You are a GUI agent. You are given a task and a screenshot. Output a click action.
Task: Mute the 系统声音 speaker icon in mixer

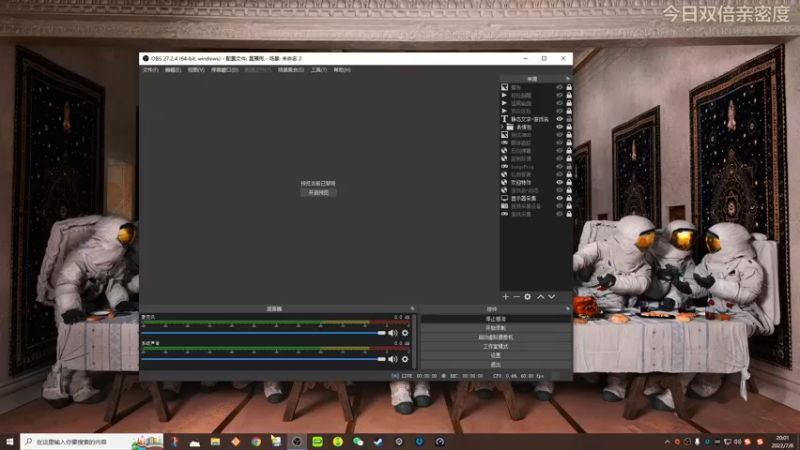coord(392,359)
